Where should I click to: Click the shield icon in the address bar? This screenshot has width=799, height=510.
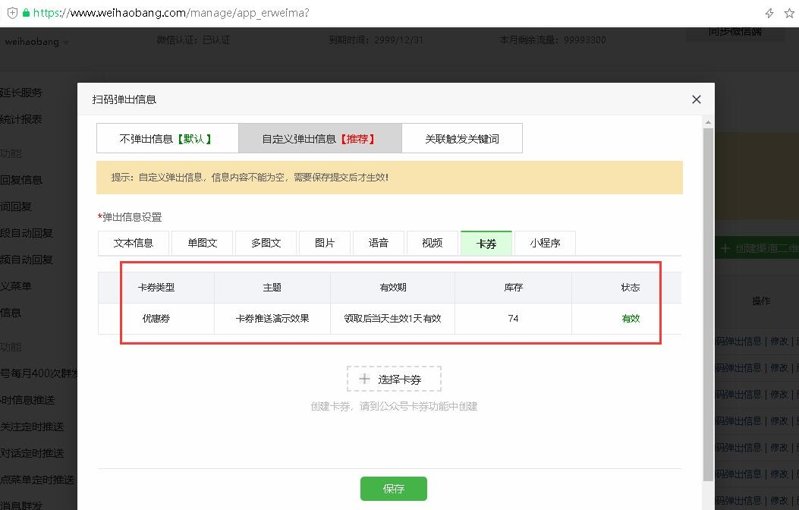tap(12, 13)
